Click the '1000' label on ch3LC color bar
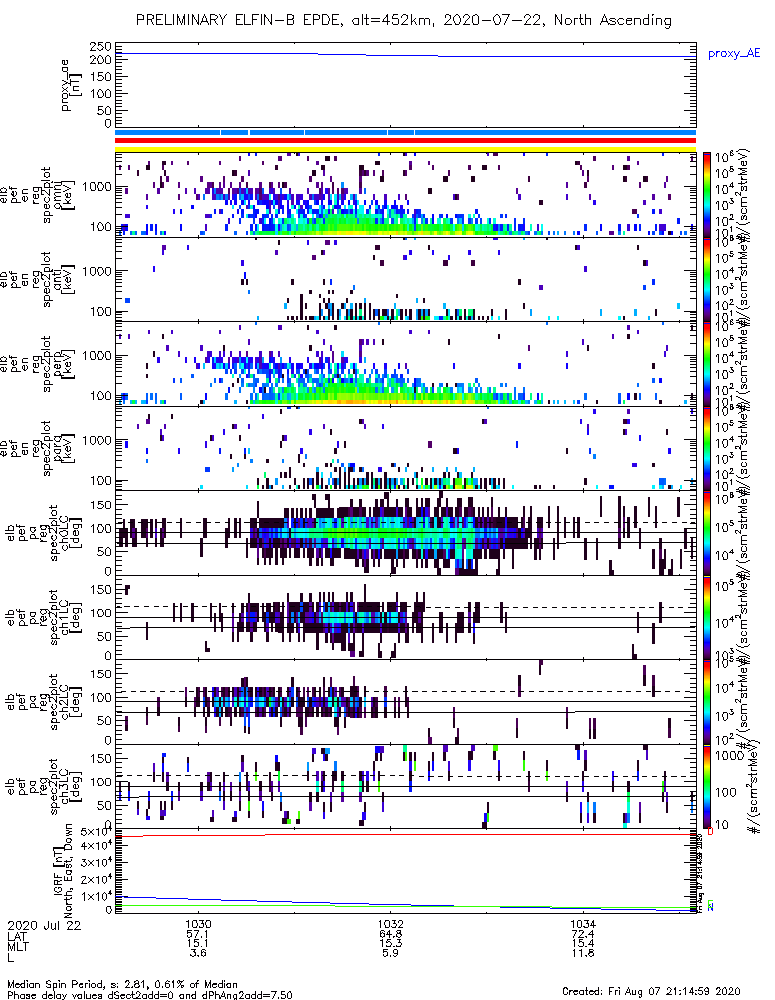This screenshot has width=775, height=1000. click(x=727, y=755)
